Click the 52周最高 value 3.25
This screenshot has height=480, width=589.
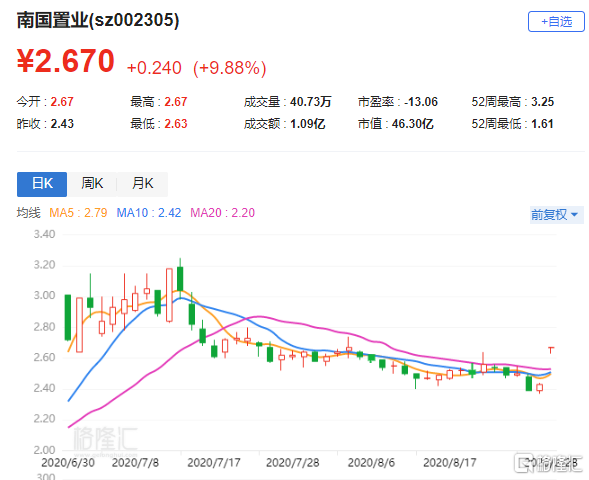[x=542, y=102]
